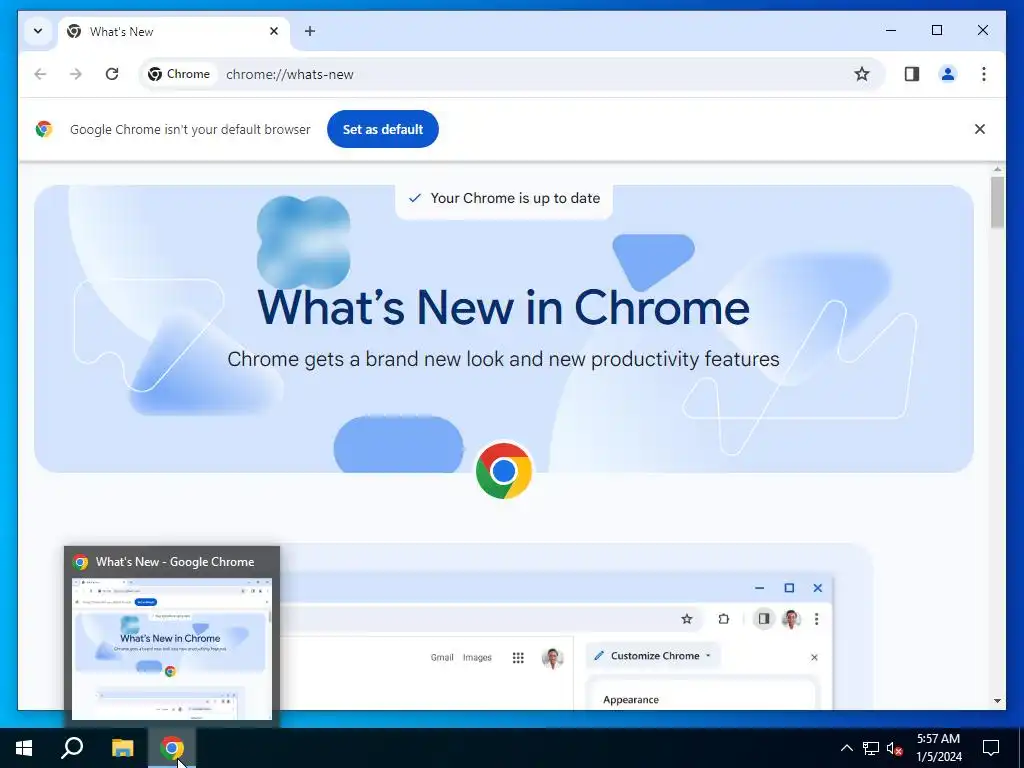Open Chrome's three-dot menu

[x=984, y=74]
